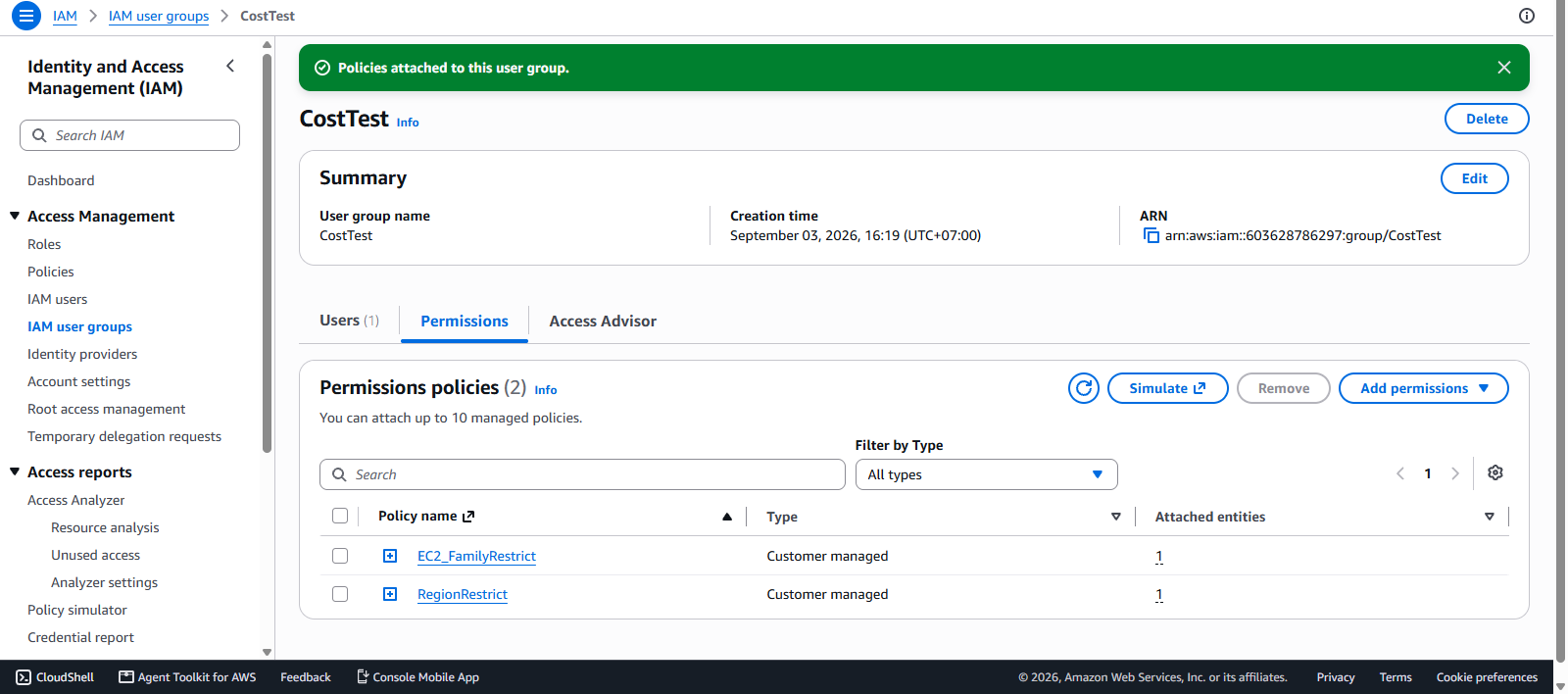Refresh the permissions policies list
The image size is (1568, 694).
point(1084,388)
